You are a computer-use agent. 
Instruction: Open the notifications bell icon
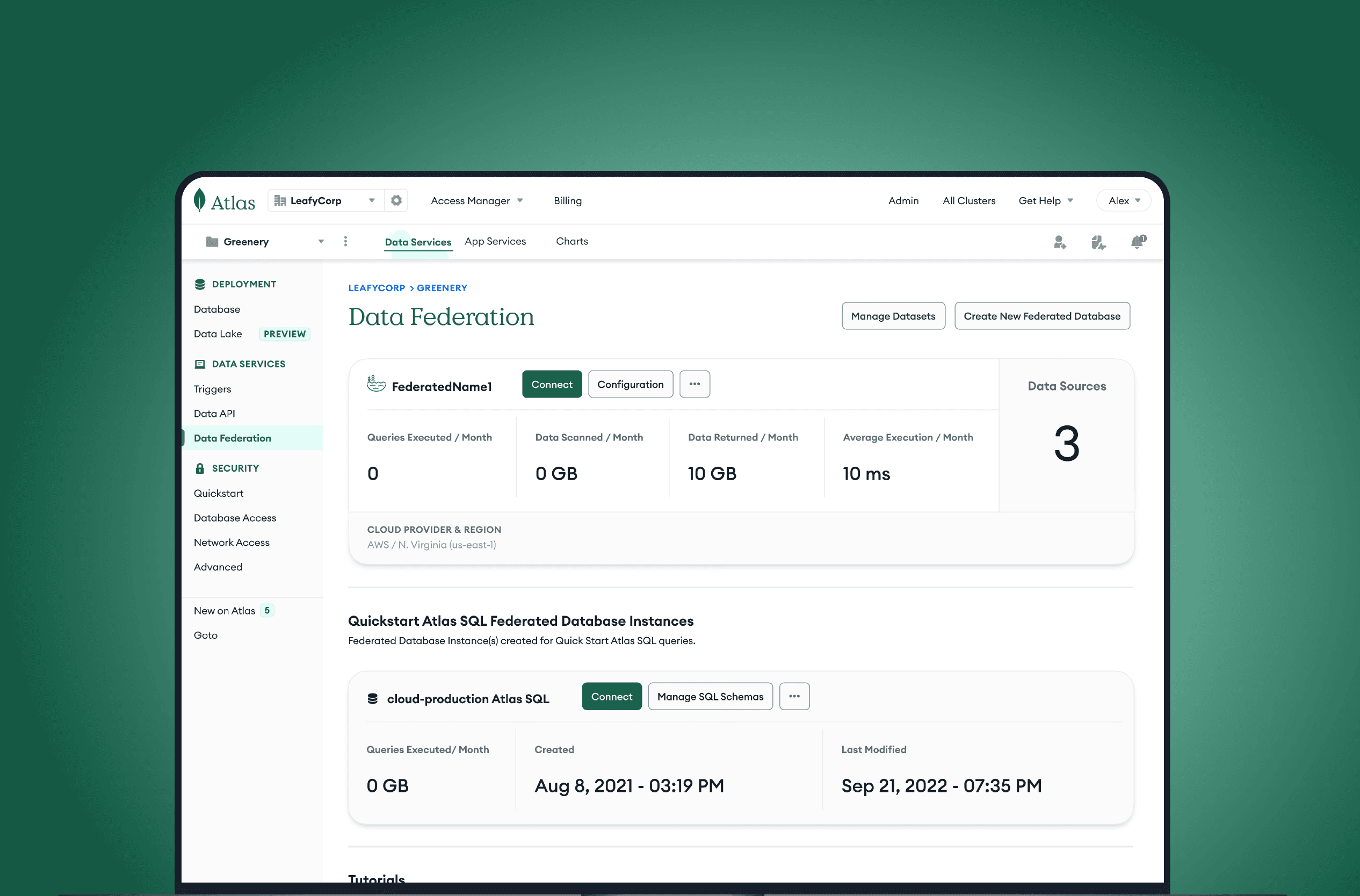1138,242
